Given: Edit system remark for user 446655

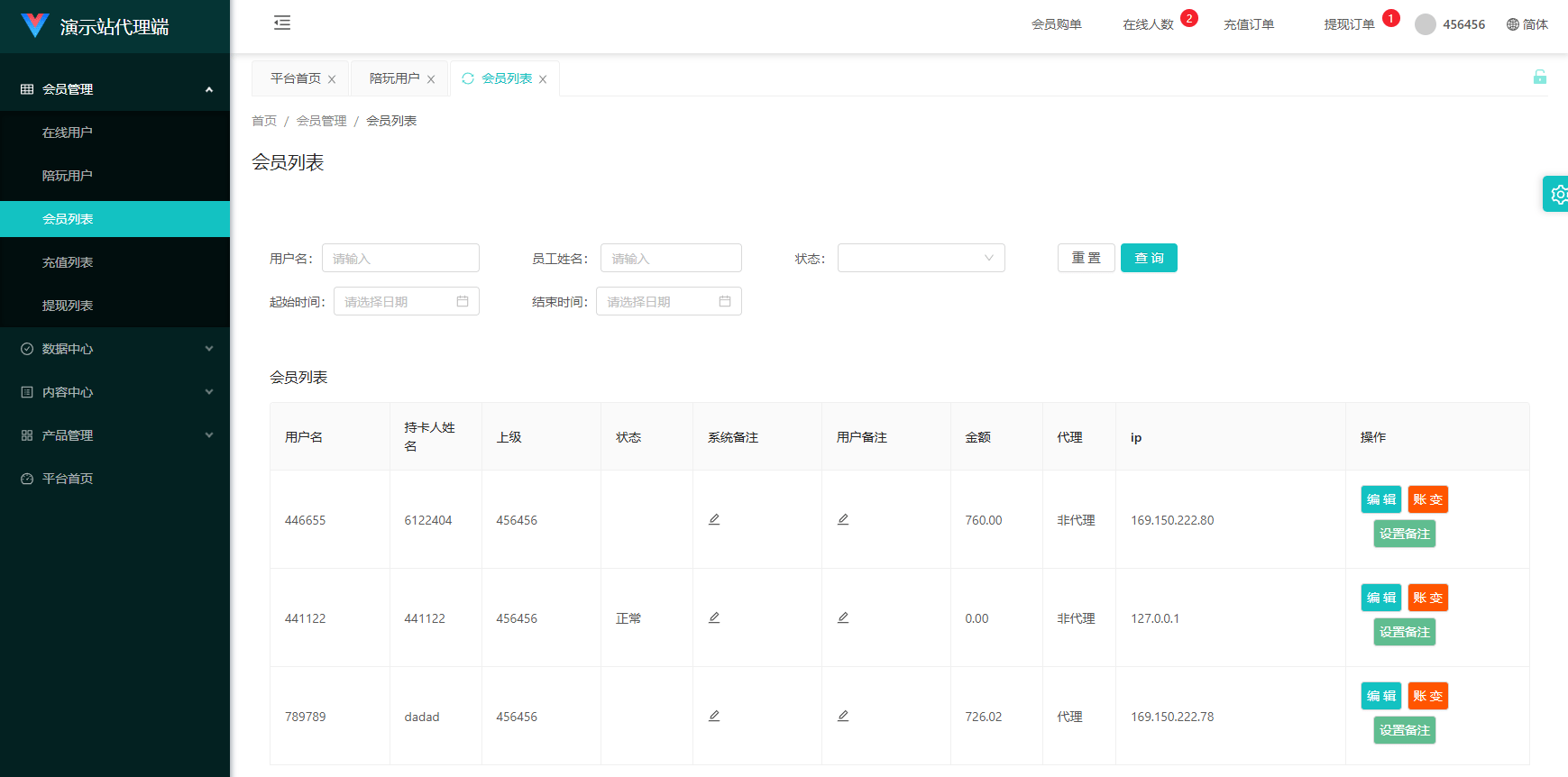Looking at the screenshot, I should pyautogui.click(x=714, y=520).
